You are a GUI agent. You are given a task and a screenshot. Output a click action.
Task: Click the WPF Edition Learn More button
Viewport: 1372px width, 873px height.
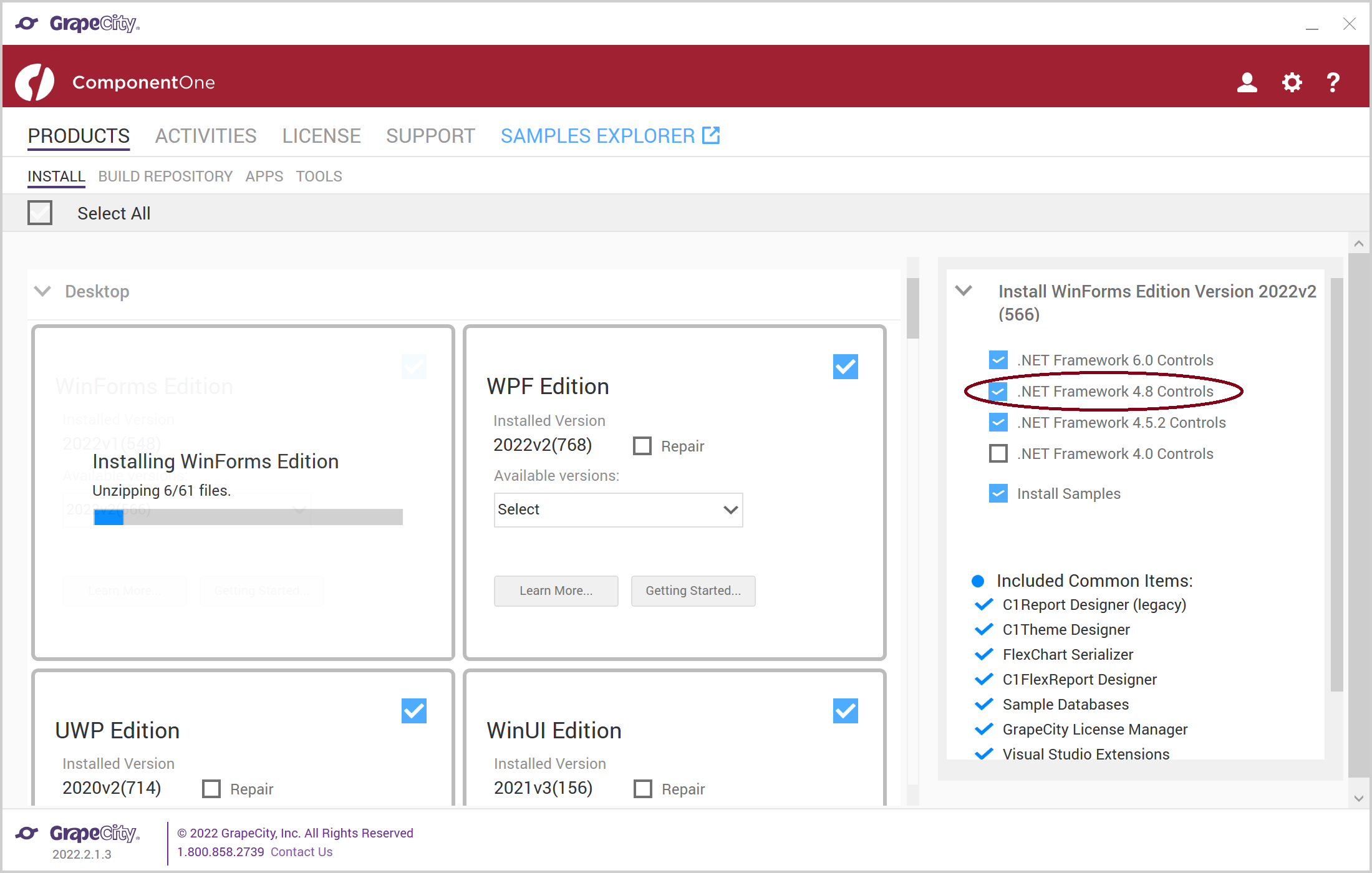coord(556,591)
